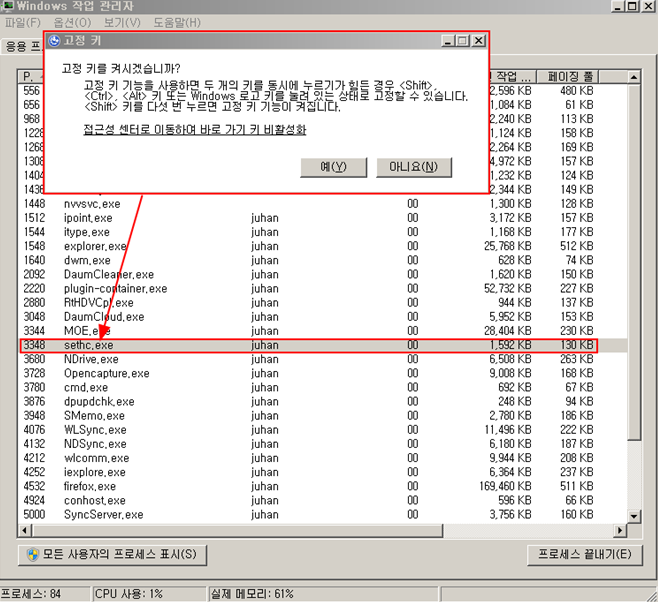Viewport: 658px width, 602px height.
Task: Maximize the Windows 작업 관리자 window
Action: click(x=633, y=6)
